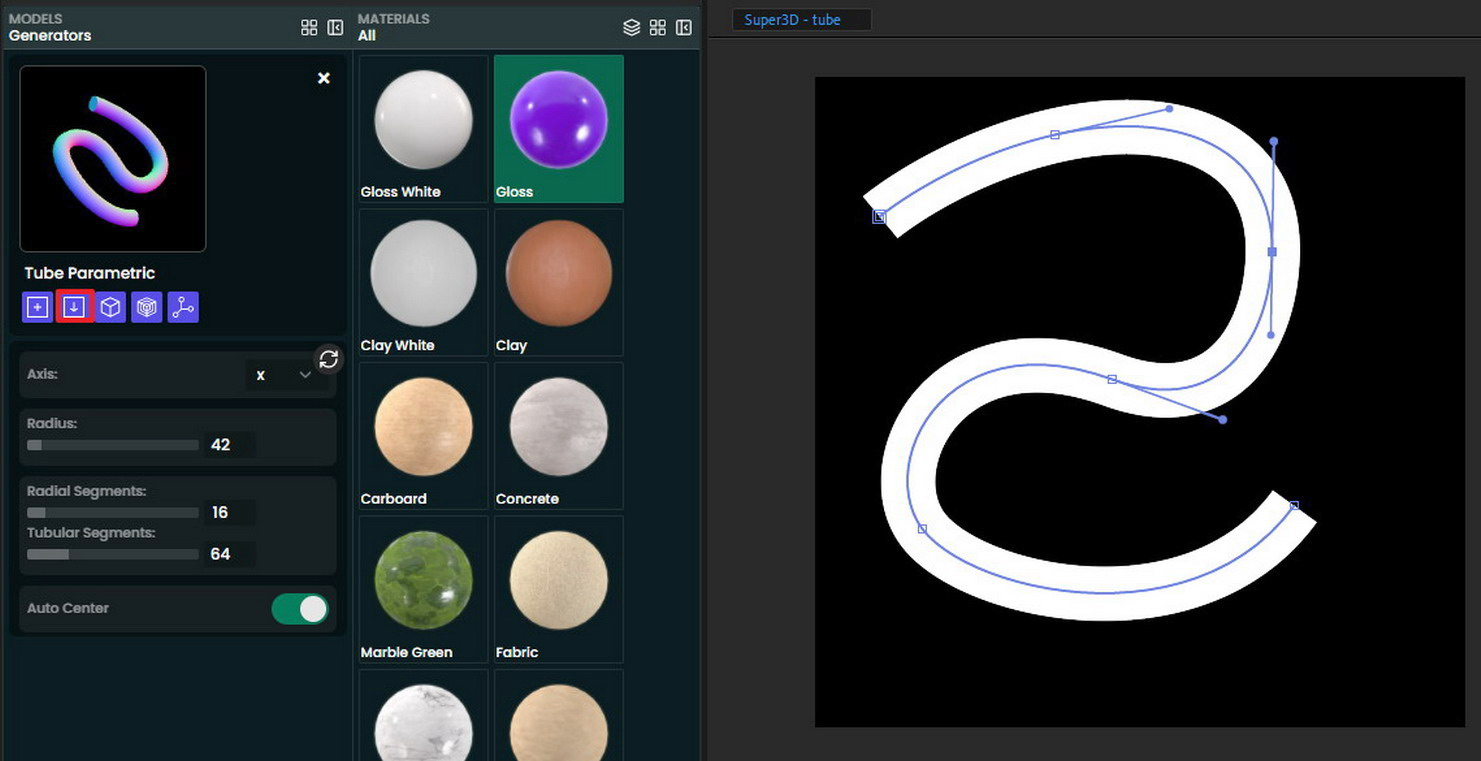
Task: Click the Auto Center label
Action: (x=68, y=608)
